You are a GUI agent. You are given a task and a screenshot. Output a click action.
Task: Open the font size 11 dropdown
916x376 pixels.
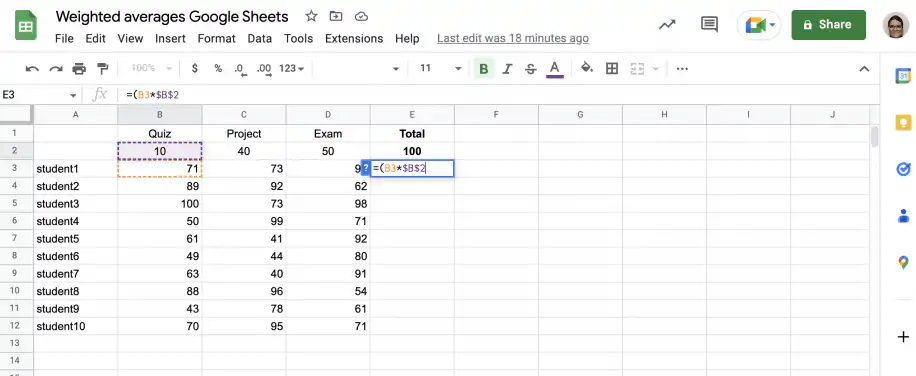[440, 68]
